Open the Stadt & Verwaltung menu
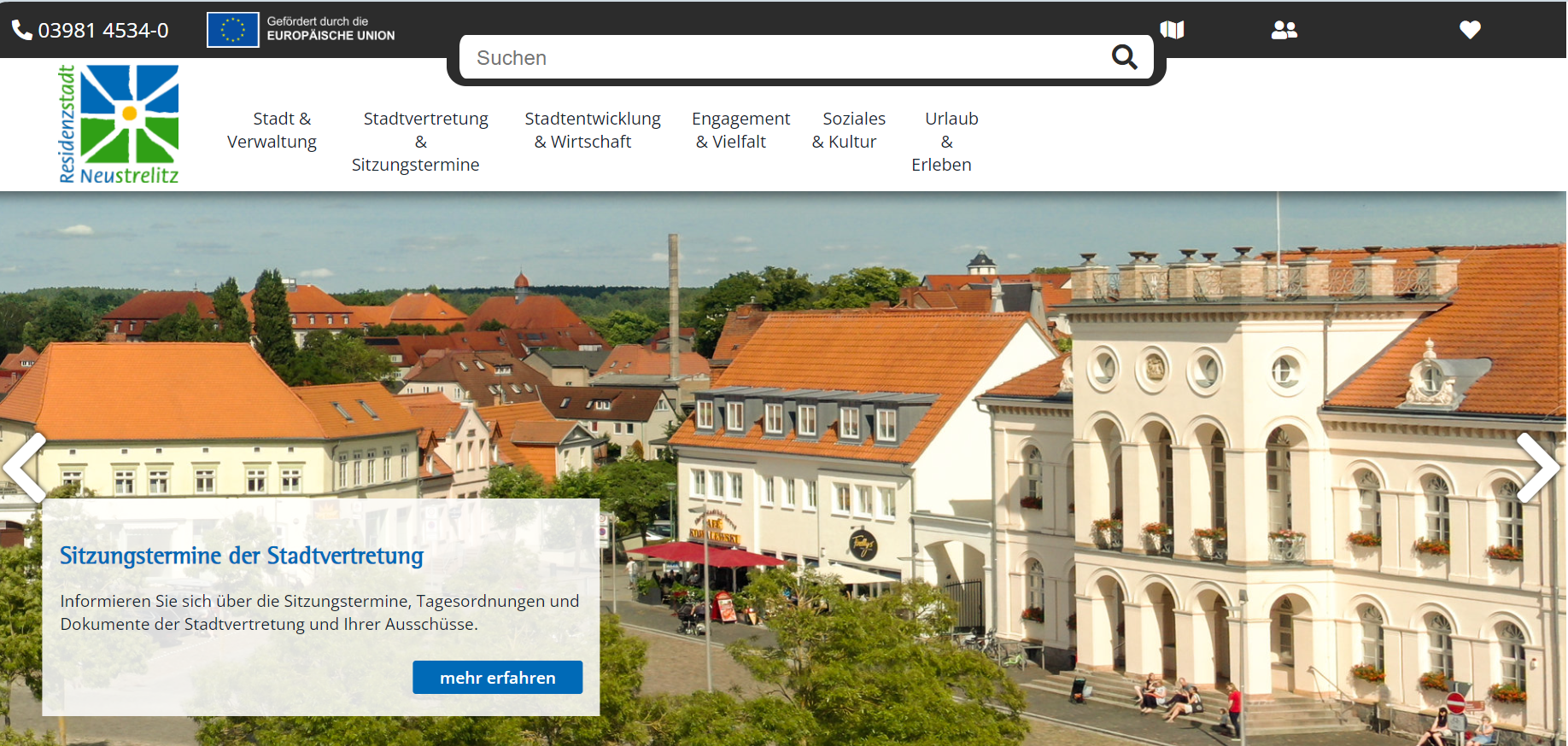The image size is (1568, 746). [x=272, y=130]
